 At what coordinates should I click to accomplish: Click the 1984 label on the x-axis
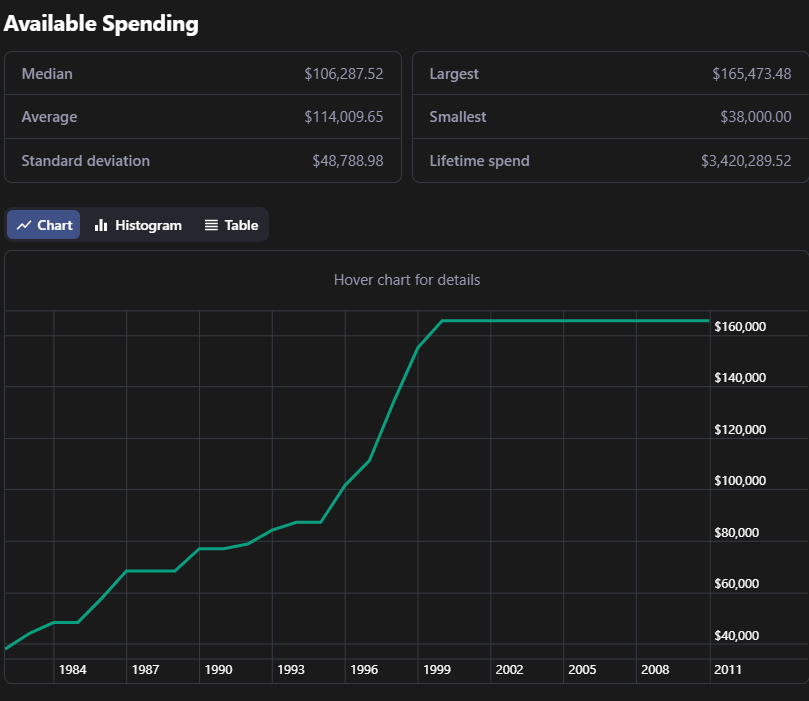(x=73, y=669)
